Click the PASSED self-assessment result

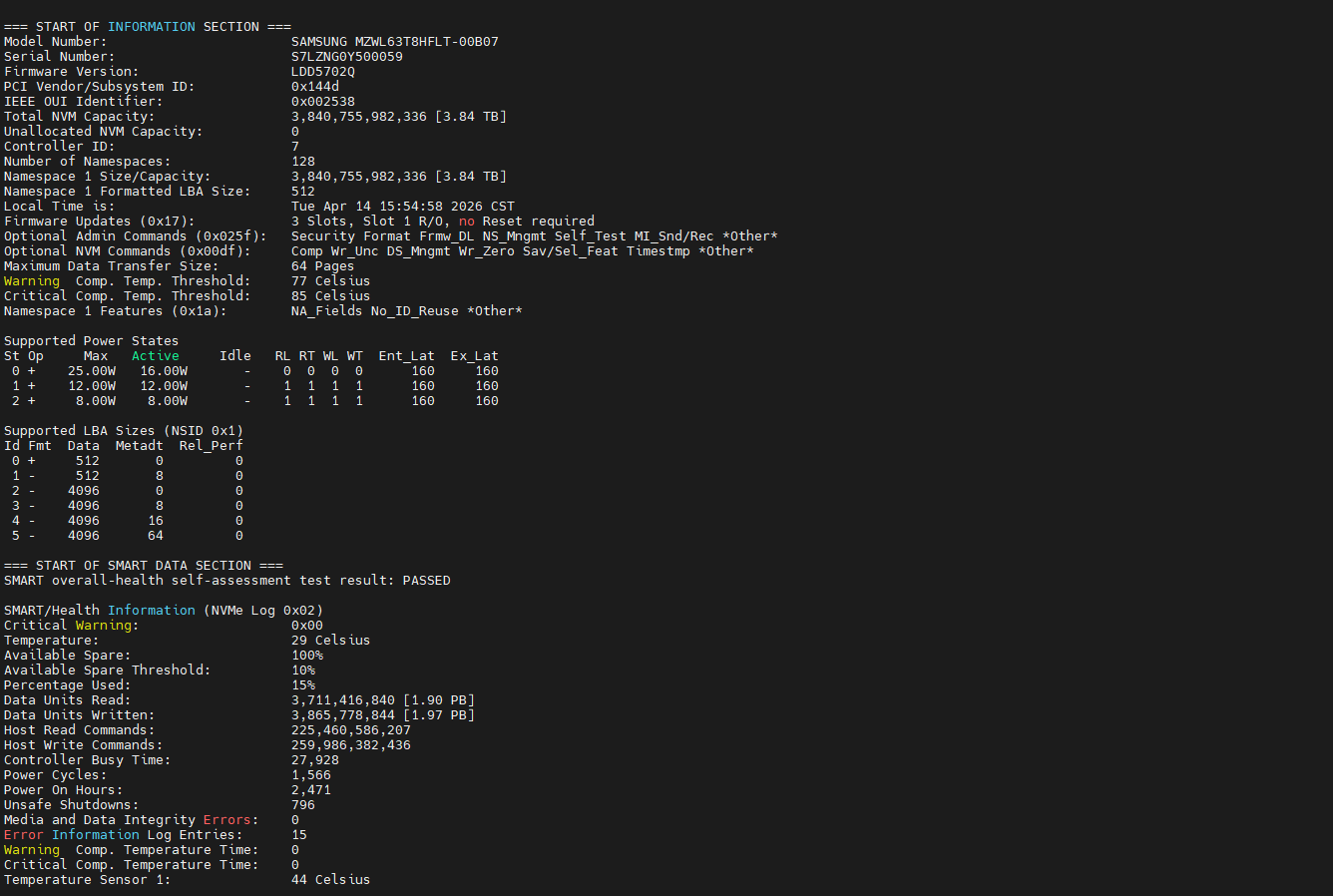(426, 581)
